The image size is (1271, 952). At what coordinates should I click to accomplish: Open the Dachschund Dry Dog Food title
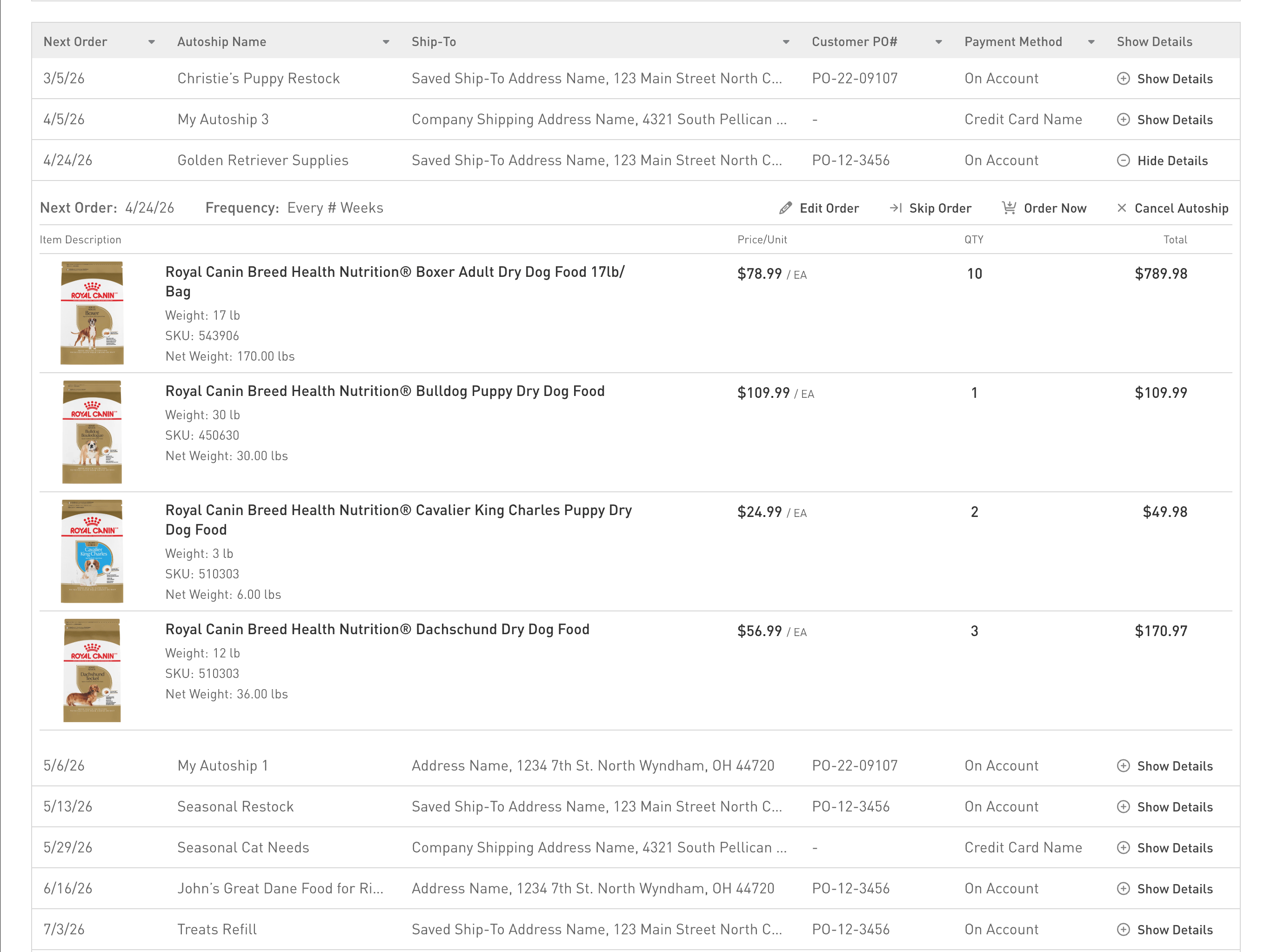click(x=377, y=629)
